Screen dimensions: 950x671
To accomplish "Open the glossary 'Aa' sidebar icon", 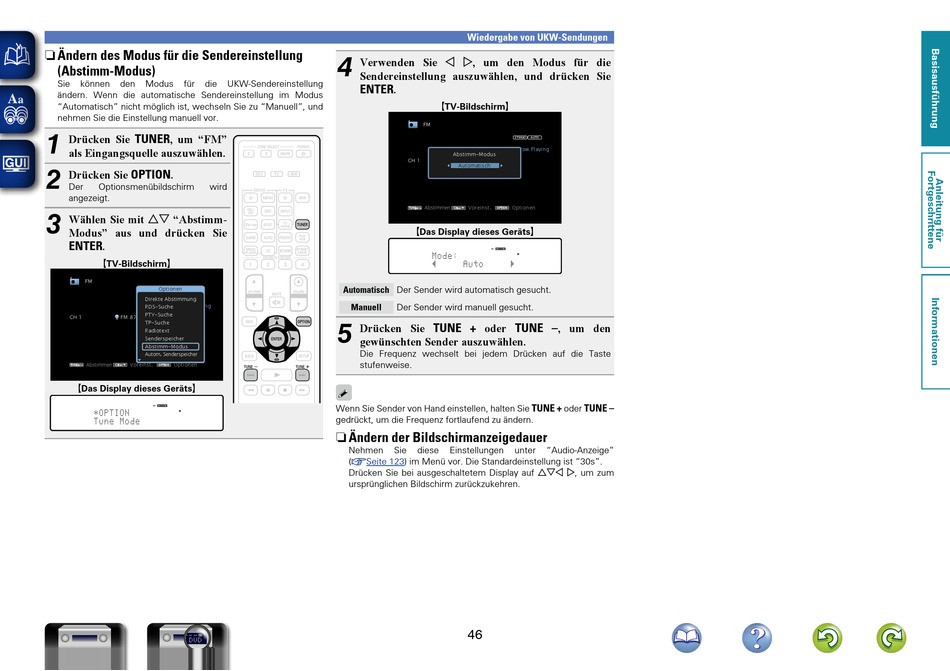I will (17, 109).
